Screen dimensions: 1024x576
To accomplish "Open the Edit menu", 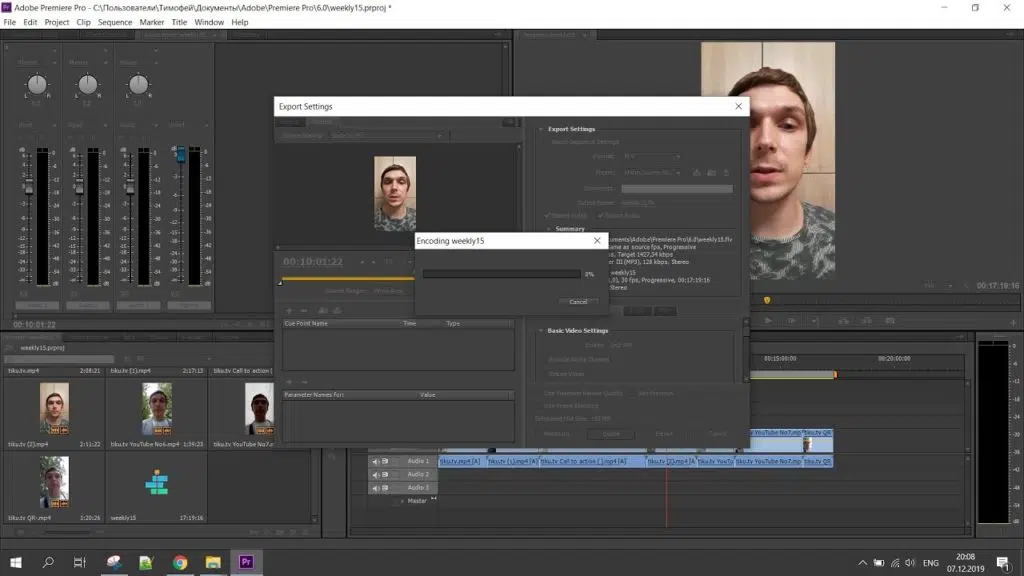I will coord(30,22).
